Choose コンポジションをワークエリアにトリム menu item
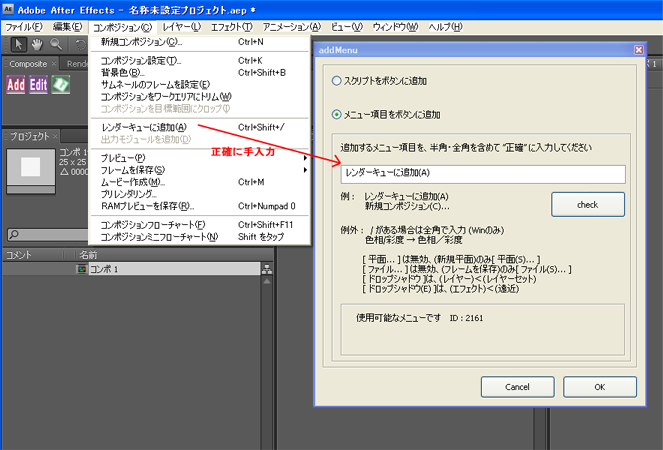The image size is (663, 450). [x=200, y=97]
